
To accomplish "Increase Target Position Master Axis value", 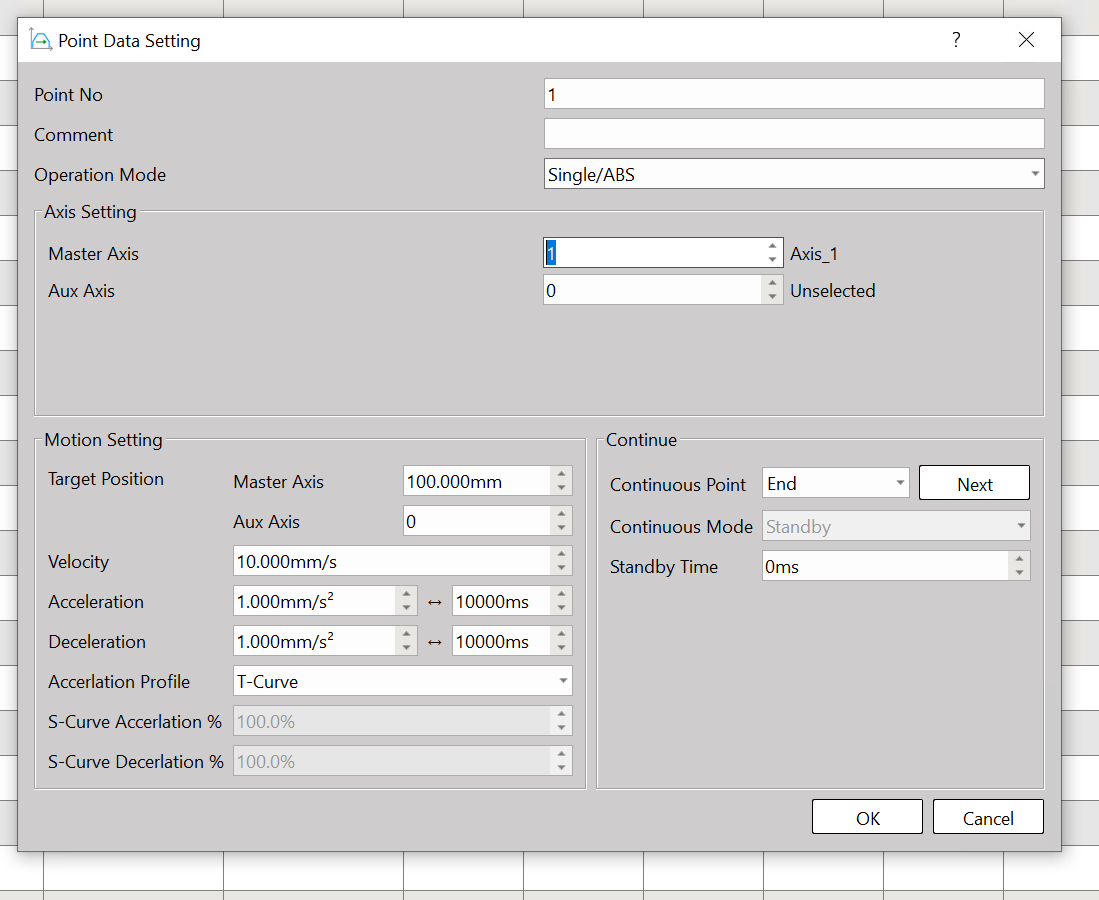I will point(561,474).
